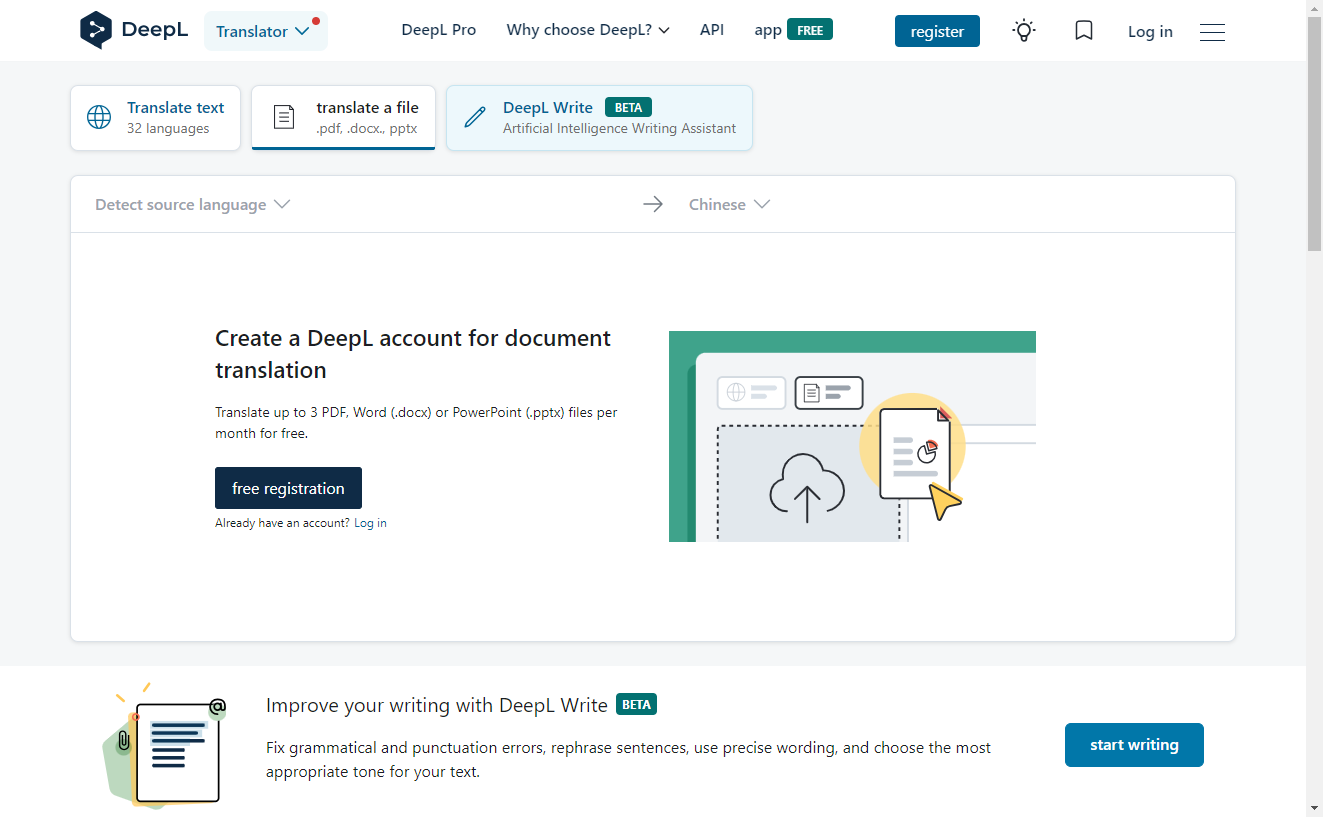Expand Detect source language dropdown
The image size is (1323, 817).
(x=192, y=204)
